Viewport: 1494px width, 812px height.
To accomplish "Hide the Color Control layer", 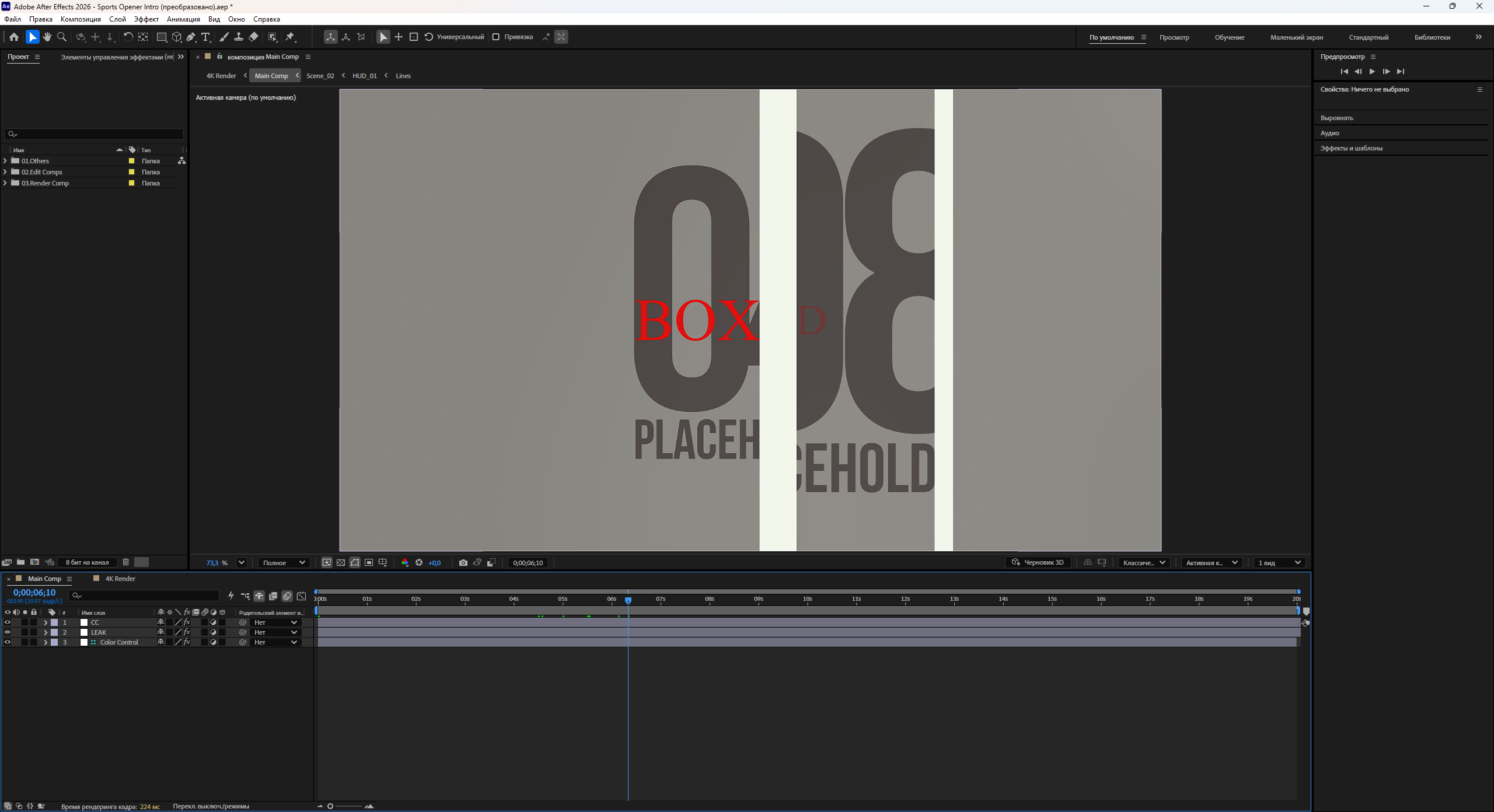I will point(8,642).
